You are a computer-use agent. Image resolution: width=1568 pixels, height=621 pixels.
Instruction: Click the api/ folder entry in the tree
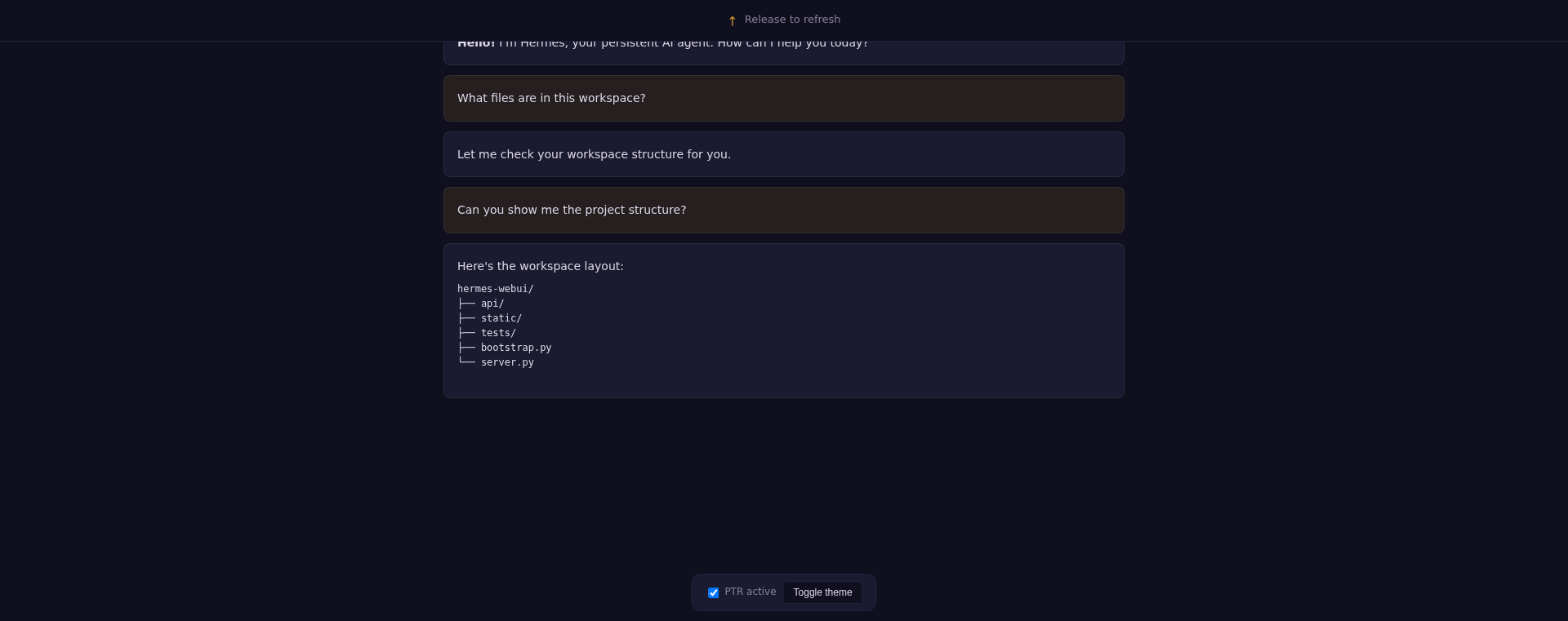point(492,304)
